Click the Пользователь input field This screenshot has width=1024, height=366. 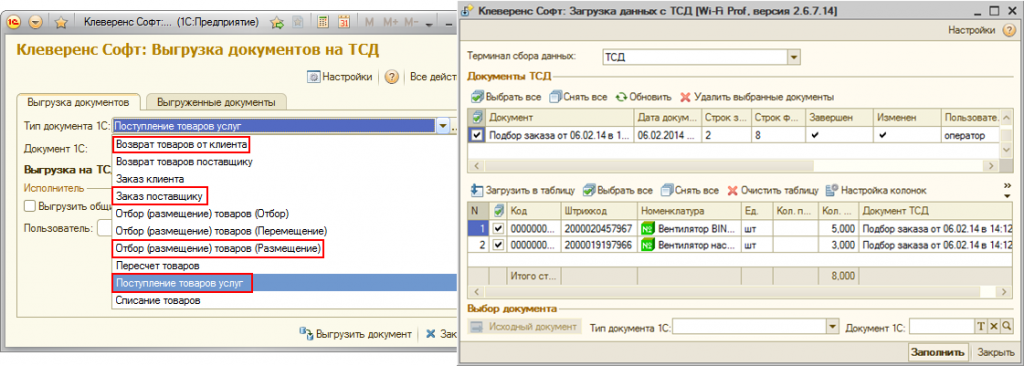point(104,228)
